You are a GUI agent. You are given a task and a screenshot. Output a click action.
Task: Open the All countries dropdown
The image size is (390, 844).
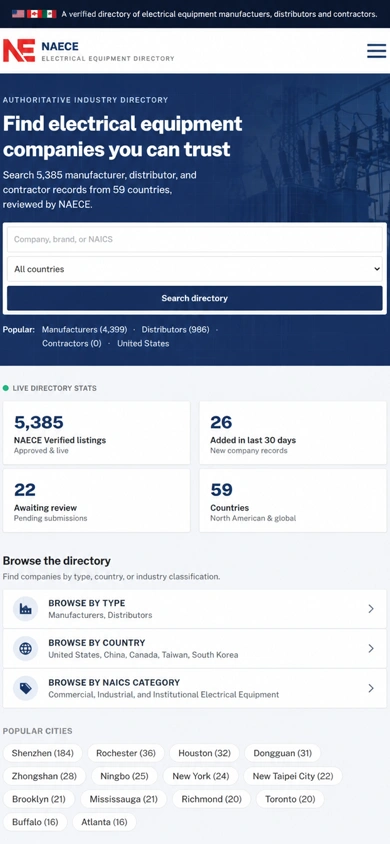point(195,269)
